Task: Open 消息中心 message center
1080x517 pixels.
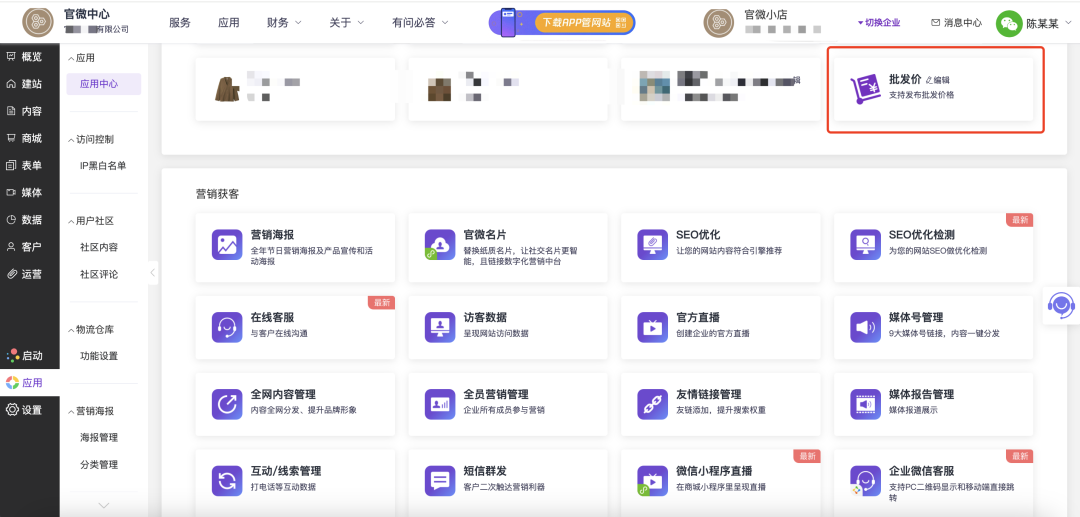Action: (x=957, y=22)
